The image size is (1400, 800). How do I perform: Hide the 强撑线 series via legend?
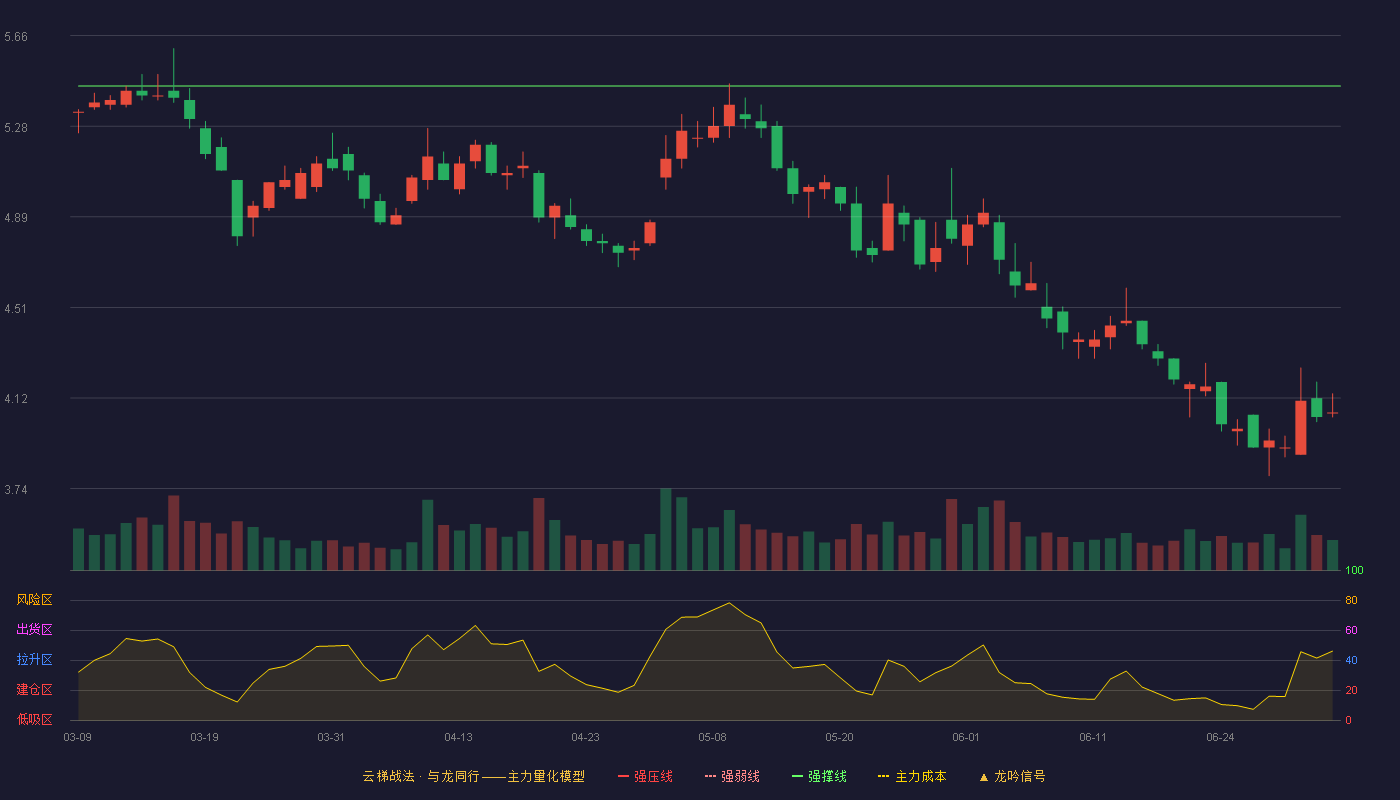(819, 776)
